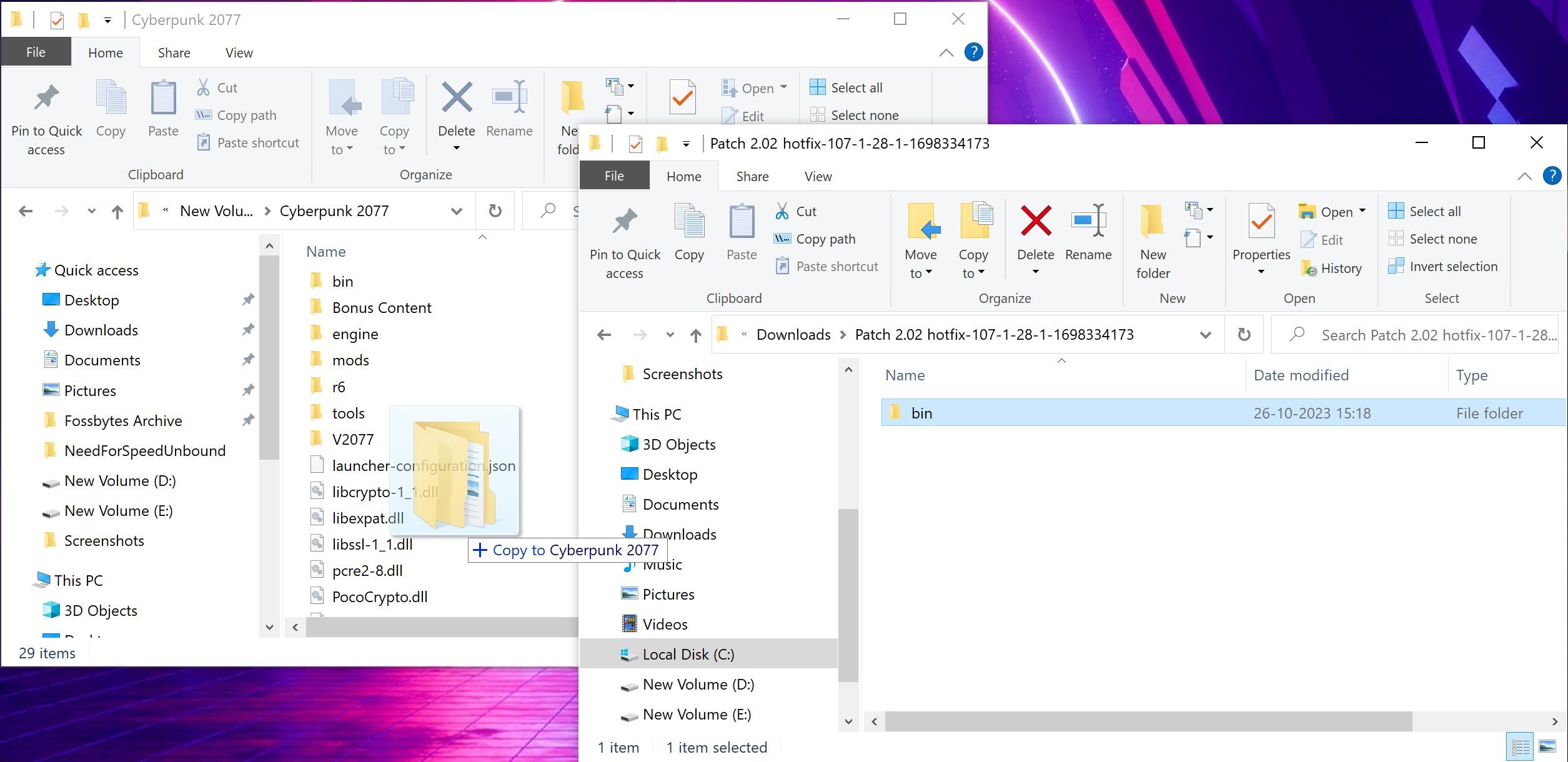Viewport: 1568px width, 762px height.
Task: Select all items in the patch folder
Action: click(x=1434, y=211)
